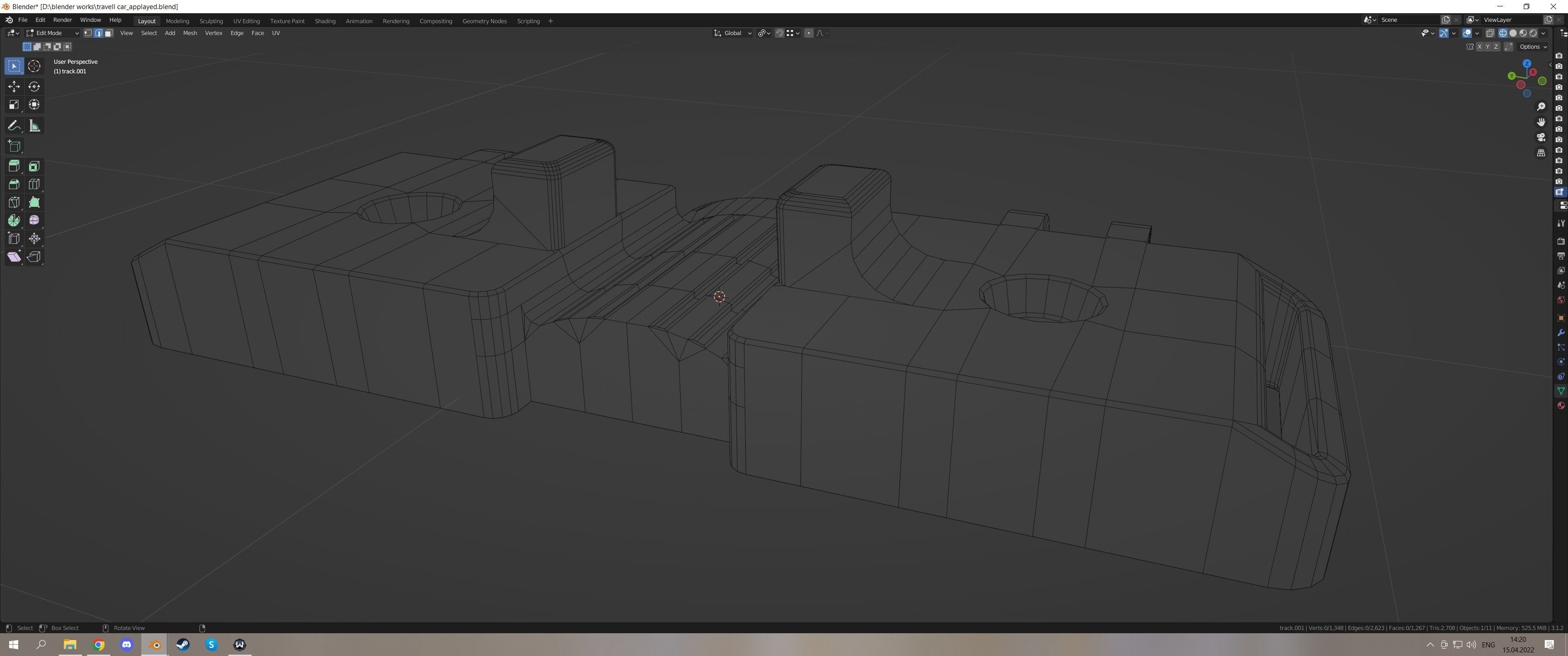Pick the Knife tool
The width and height of the screenshot is (1568, 656).
coord(14,203)
